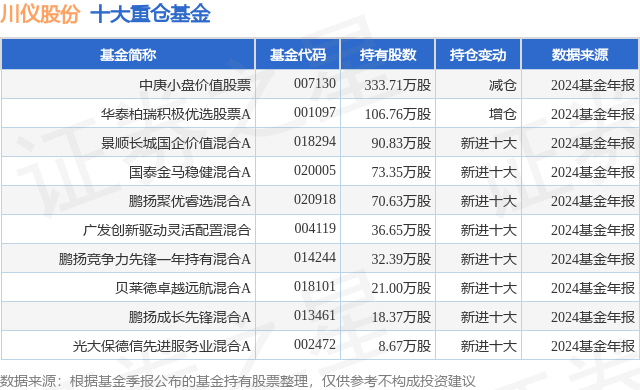
Task: Click fund name 华泰柏瑞积极优选股票A
Action: click(176, 114)
